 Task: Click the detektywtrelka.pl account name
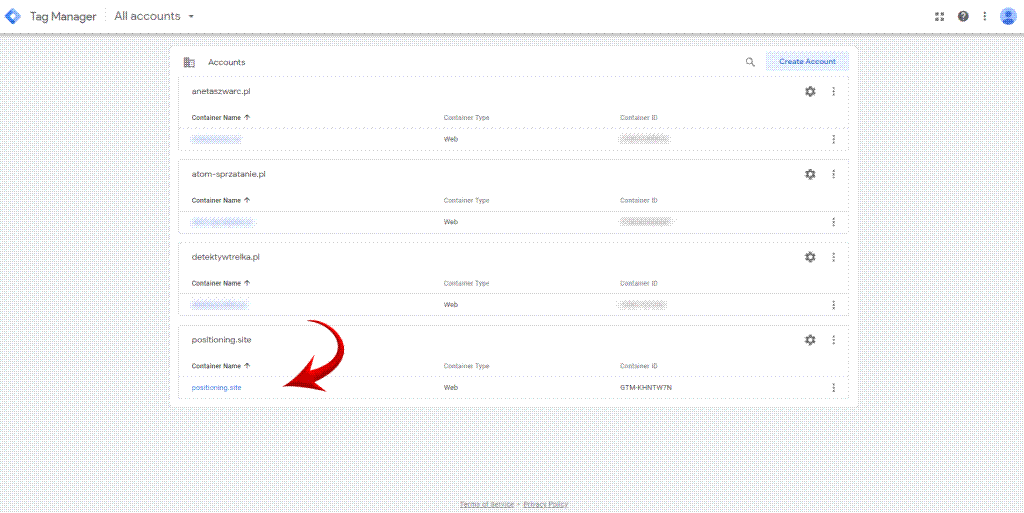226,257
